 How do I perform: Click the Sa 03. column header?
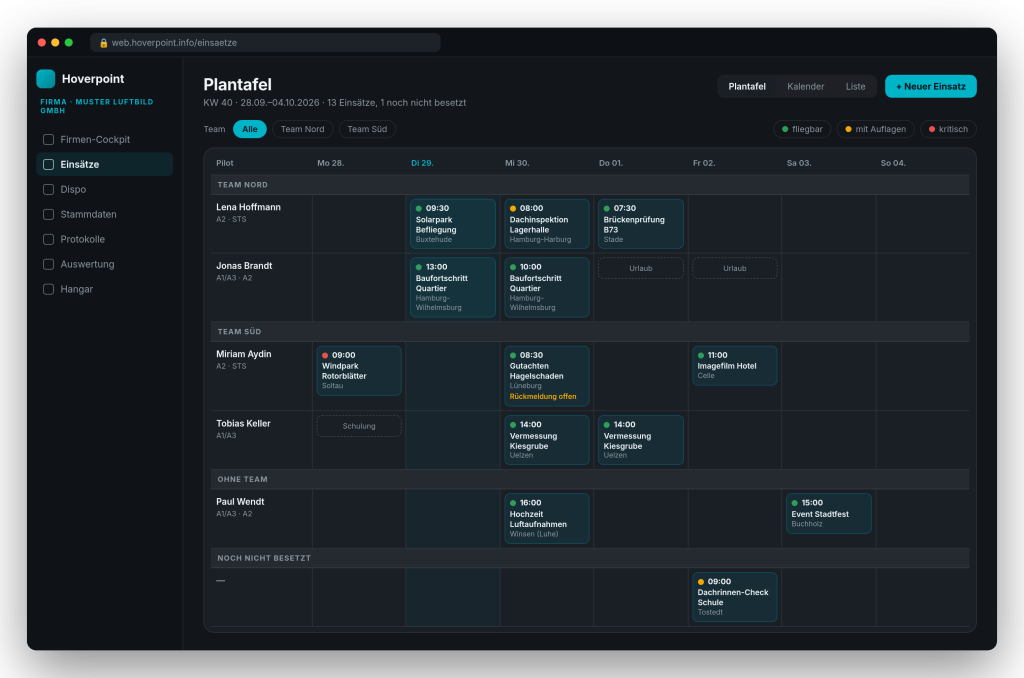pos(799,163)
